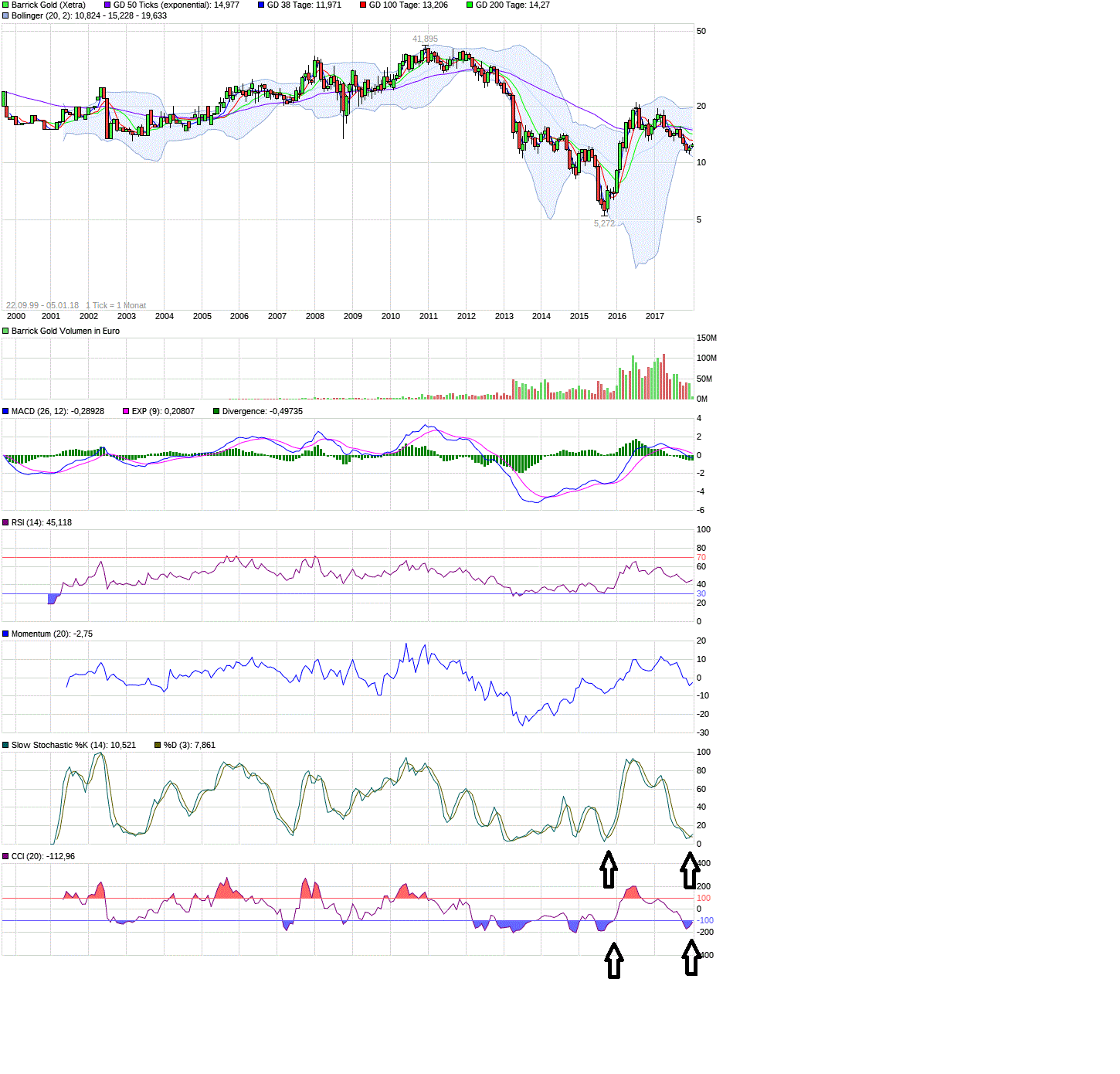Select the 2010 axis label
Screen dimensions: 1120x1074
click(391, 316)
